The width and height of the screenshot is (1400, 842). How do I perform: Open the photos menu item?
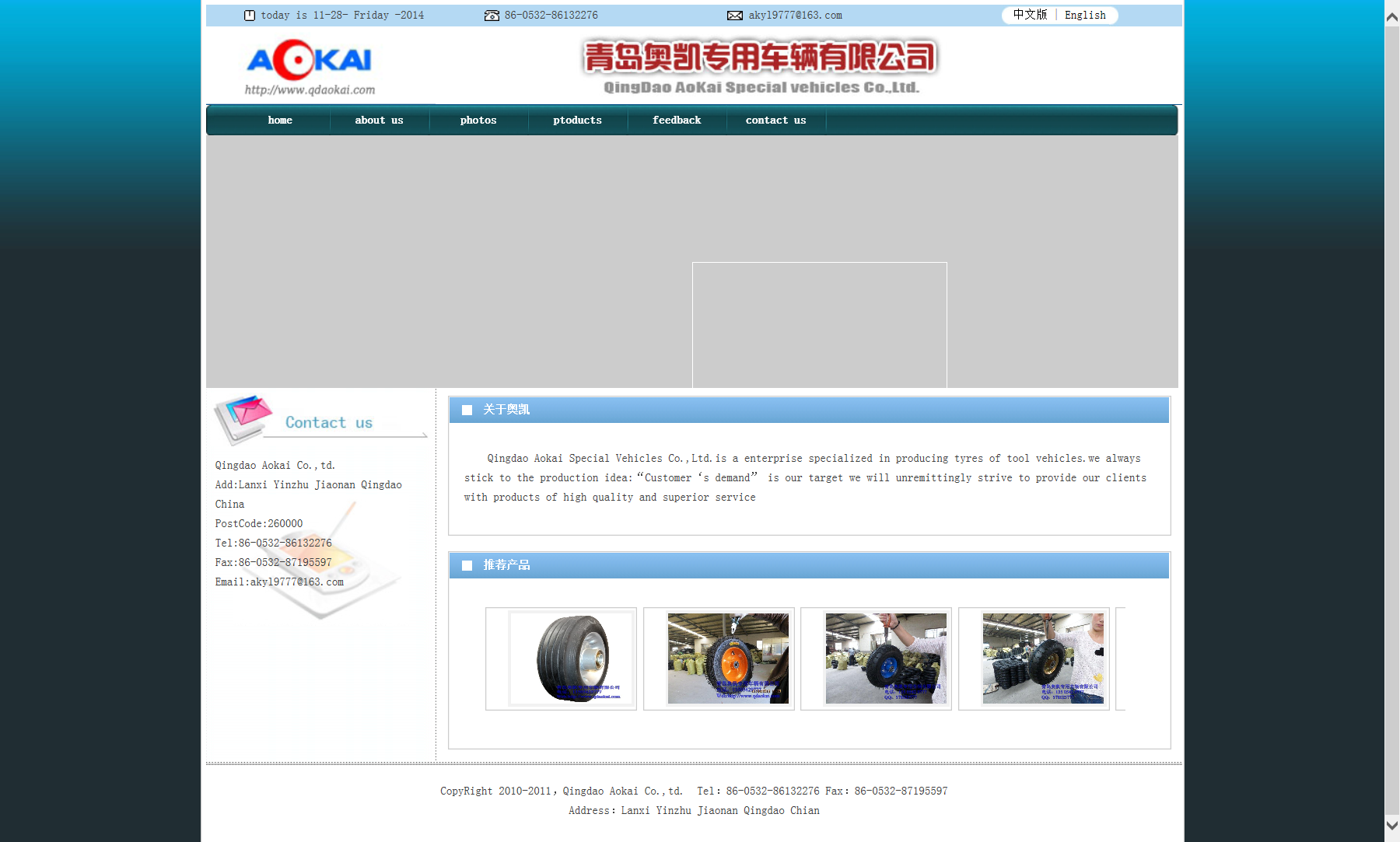coord(478,120)
